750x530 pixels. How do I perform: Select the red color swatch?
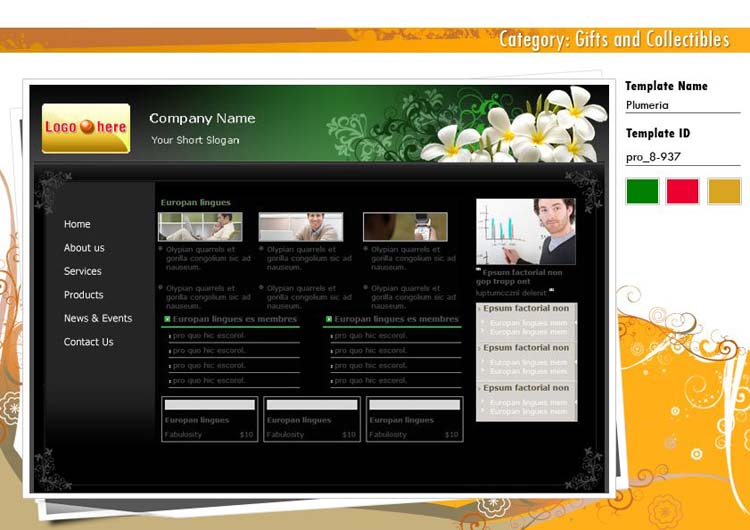click(683, 191)
